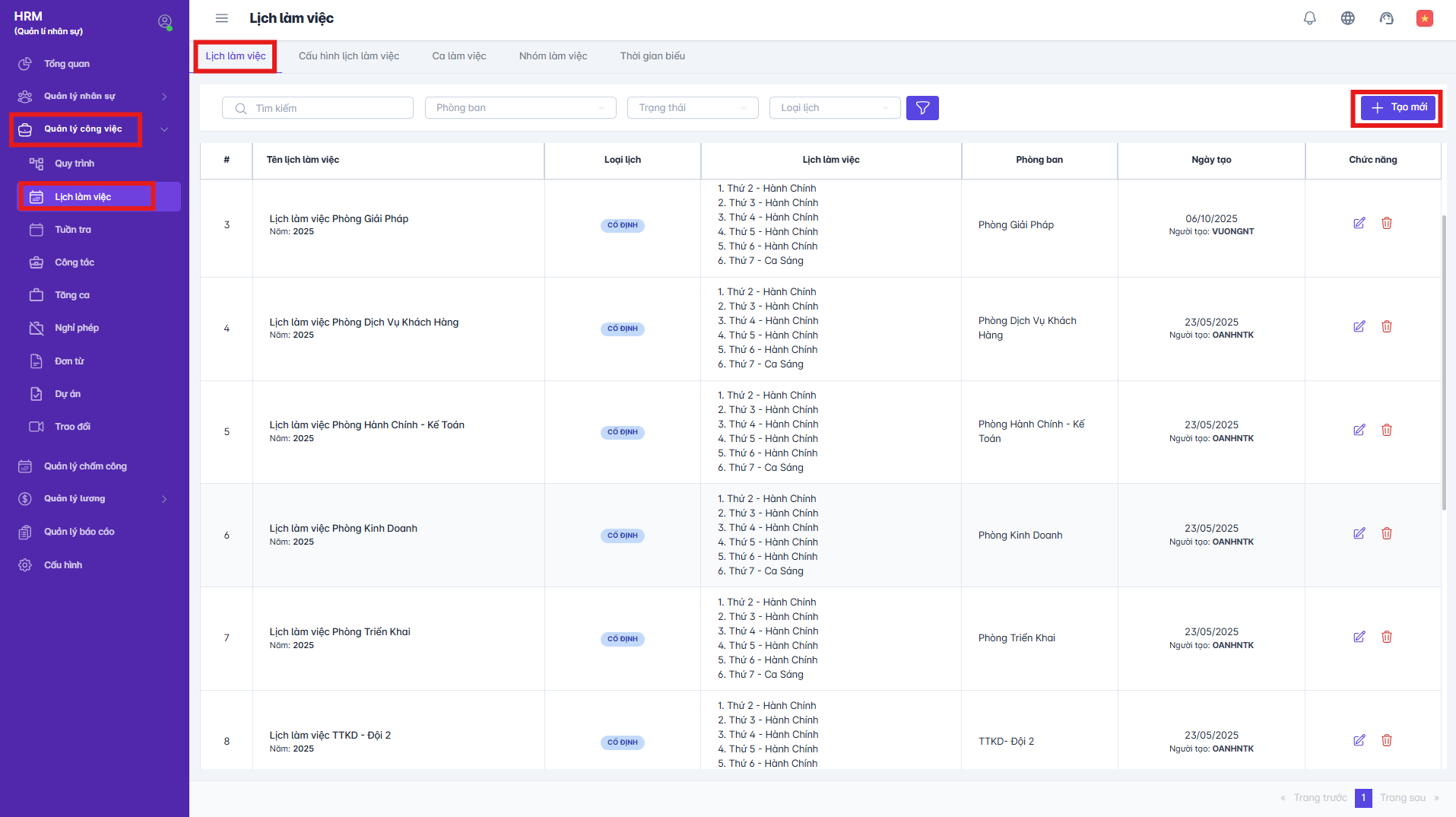
Task: Open Nghỉ phép in the sidebar
Action: click(77, 328)
